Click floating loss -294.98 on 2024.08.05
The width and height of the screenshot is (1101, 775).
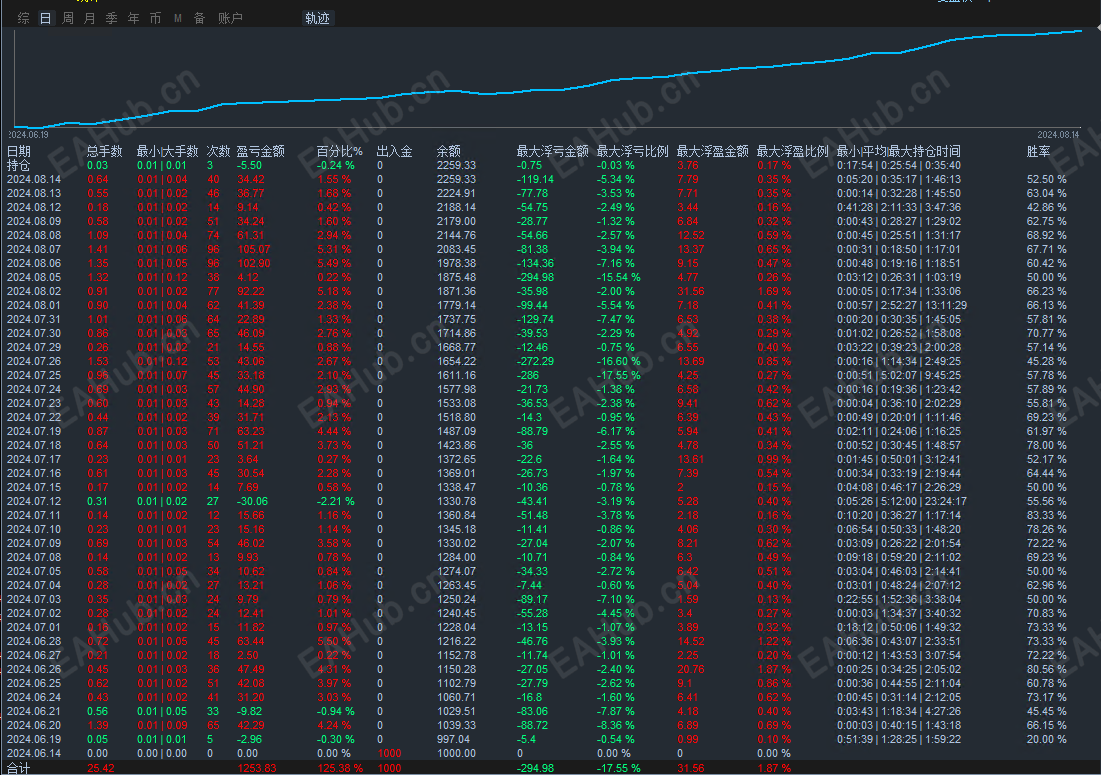(535, 277)
